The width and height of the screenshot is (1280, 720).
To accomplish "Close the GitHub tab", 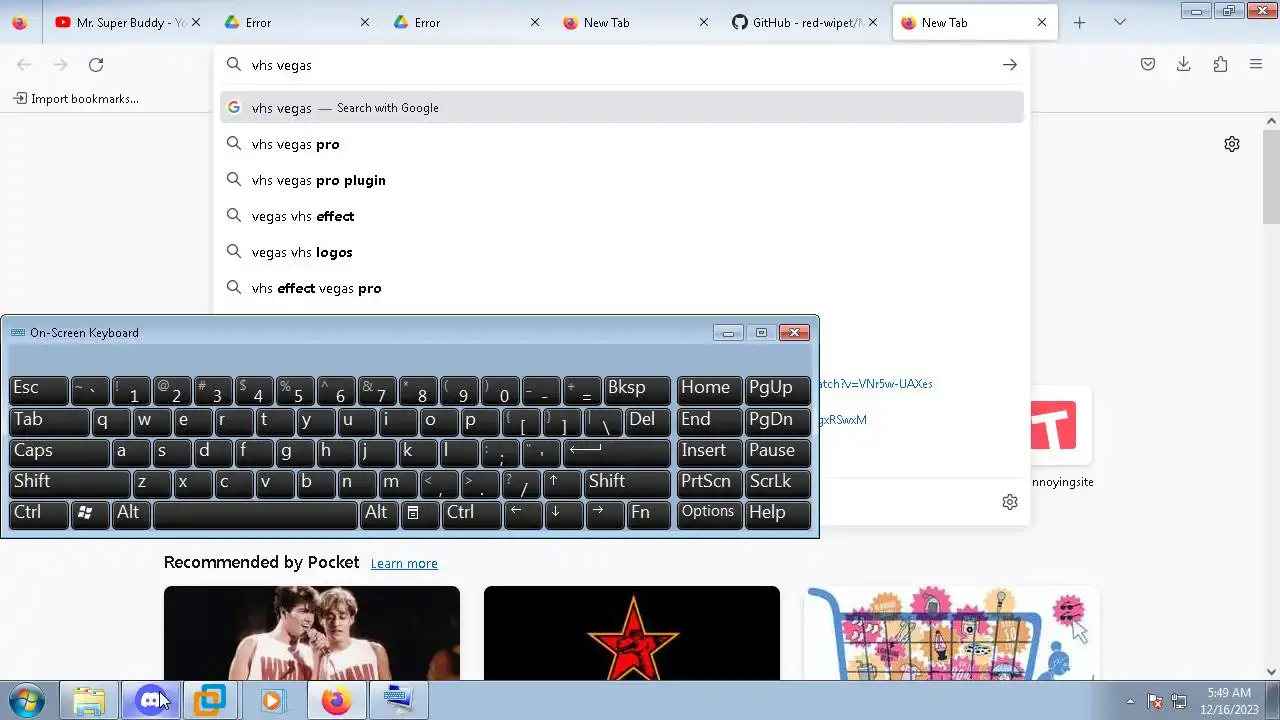I will (873, 22).
